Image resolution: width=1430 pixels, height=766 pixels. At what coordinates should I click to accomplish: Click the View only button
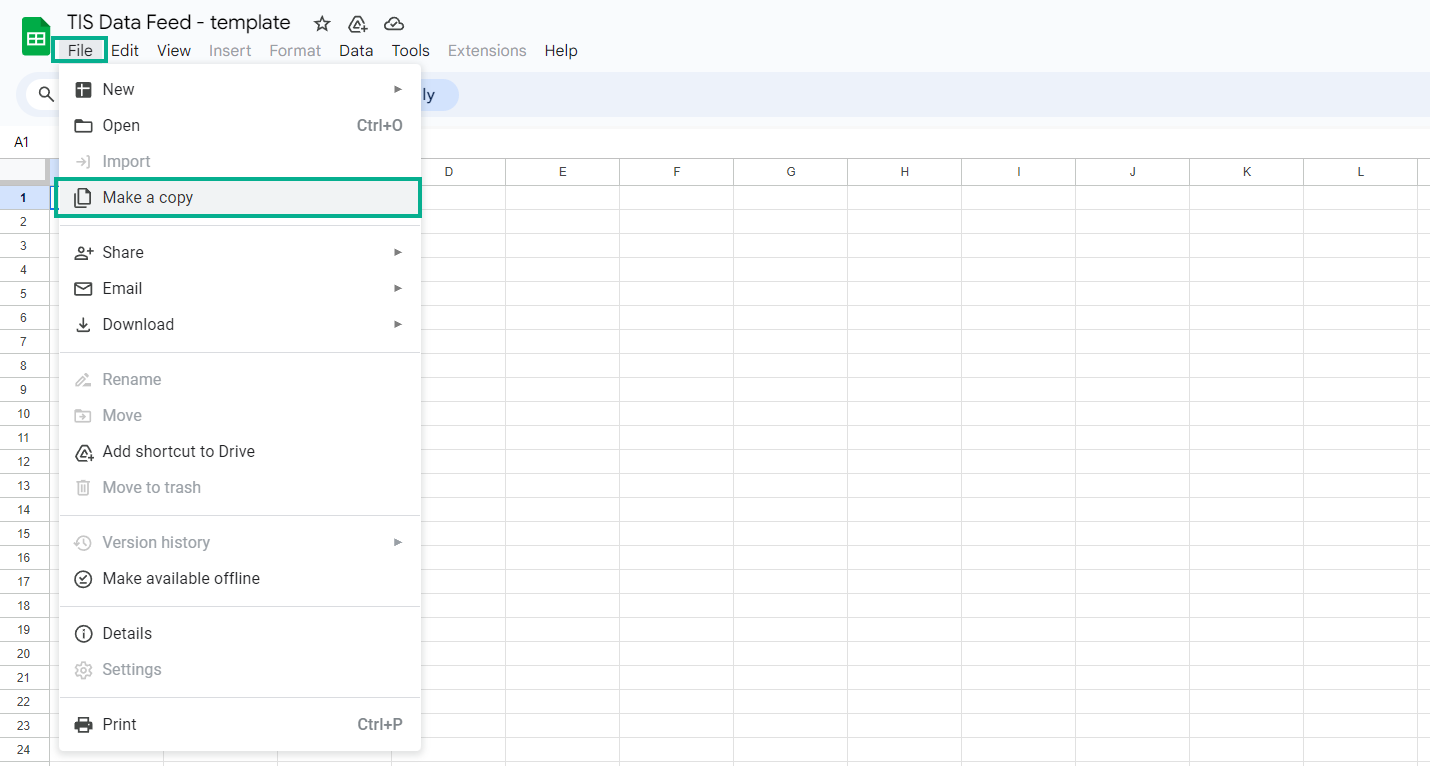click(x=428, y=94)
